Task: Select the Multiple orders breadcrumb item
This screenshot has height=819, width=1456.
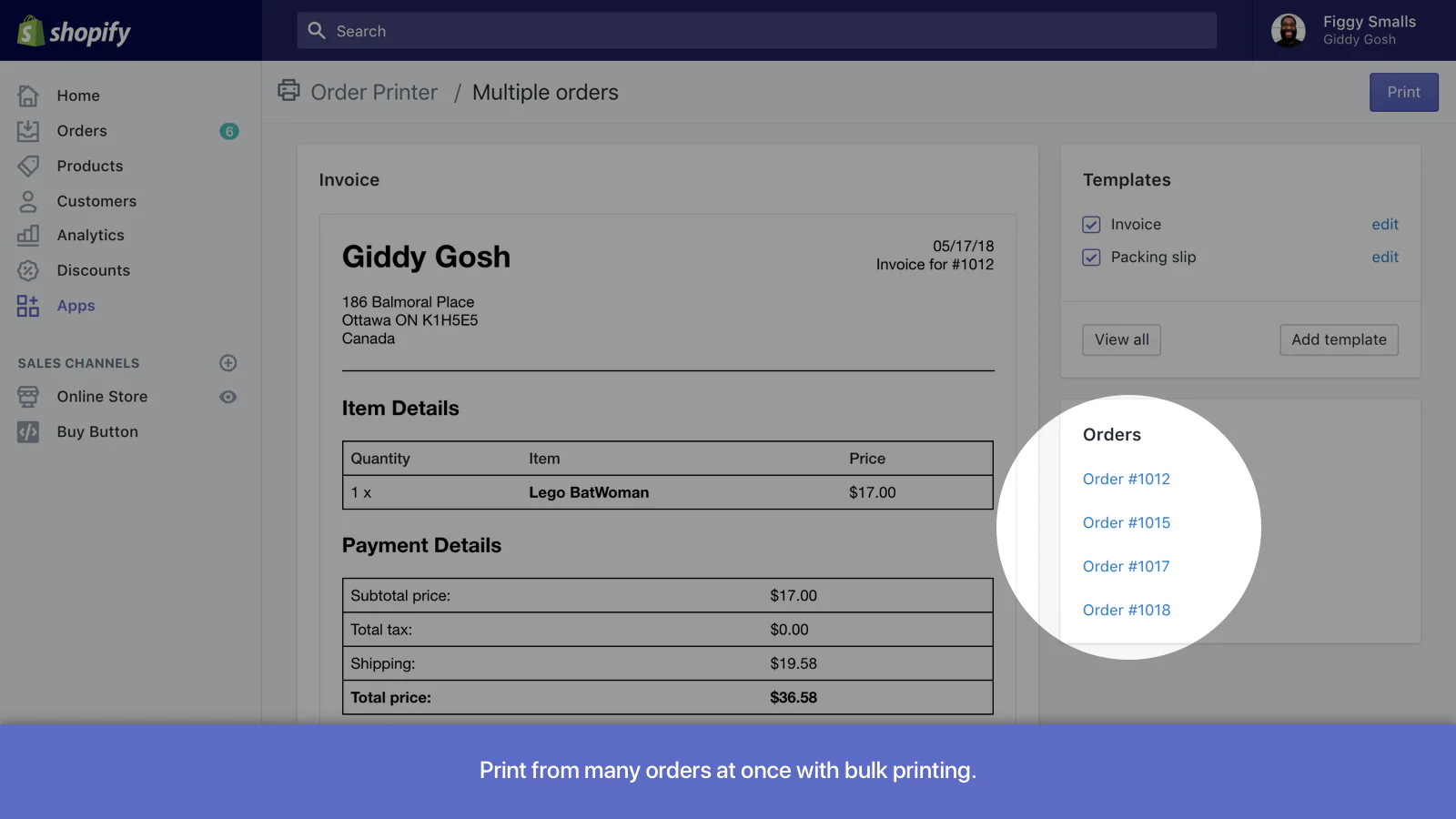Action: [x=545, y=92]
